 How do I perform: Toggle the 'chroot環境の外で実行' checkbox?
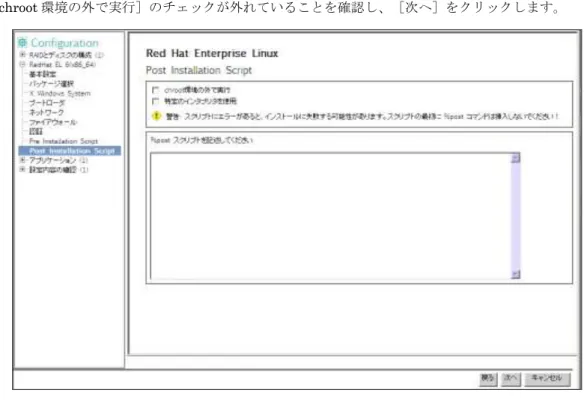coord(156,90)
